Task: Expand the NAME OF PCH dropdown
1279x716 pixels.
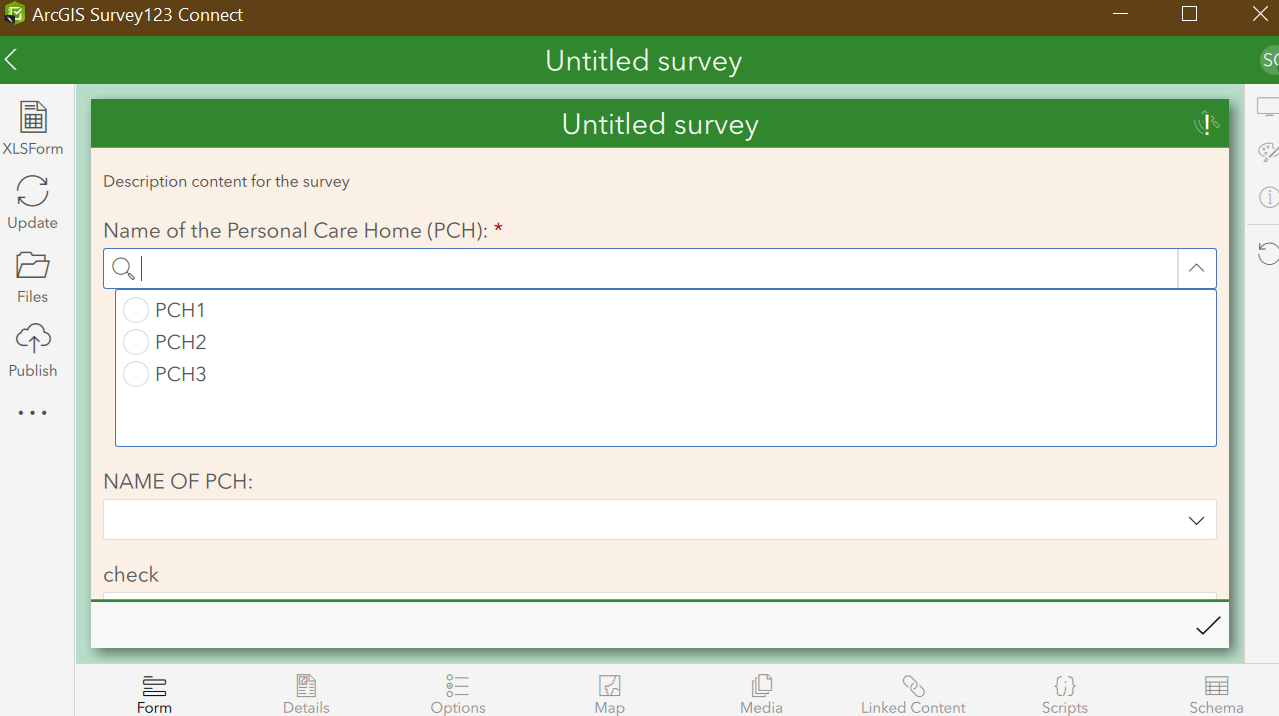Action: [1196, 520]
